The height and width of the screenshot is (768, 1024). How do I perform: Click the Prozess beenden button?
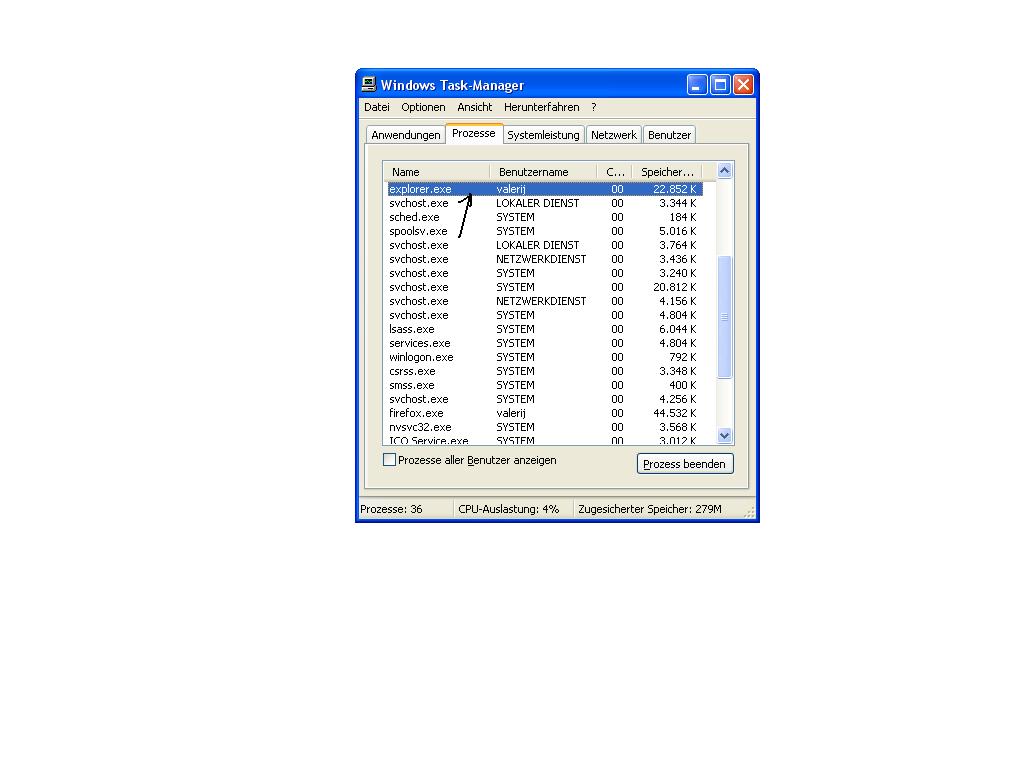click(x=685, y=464)
